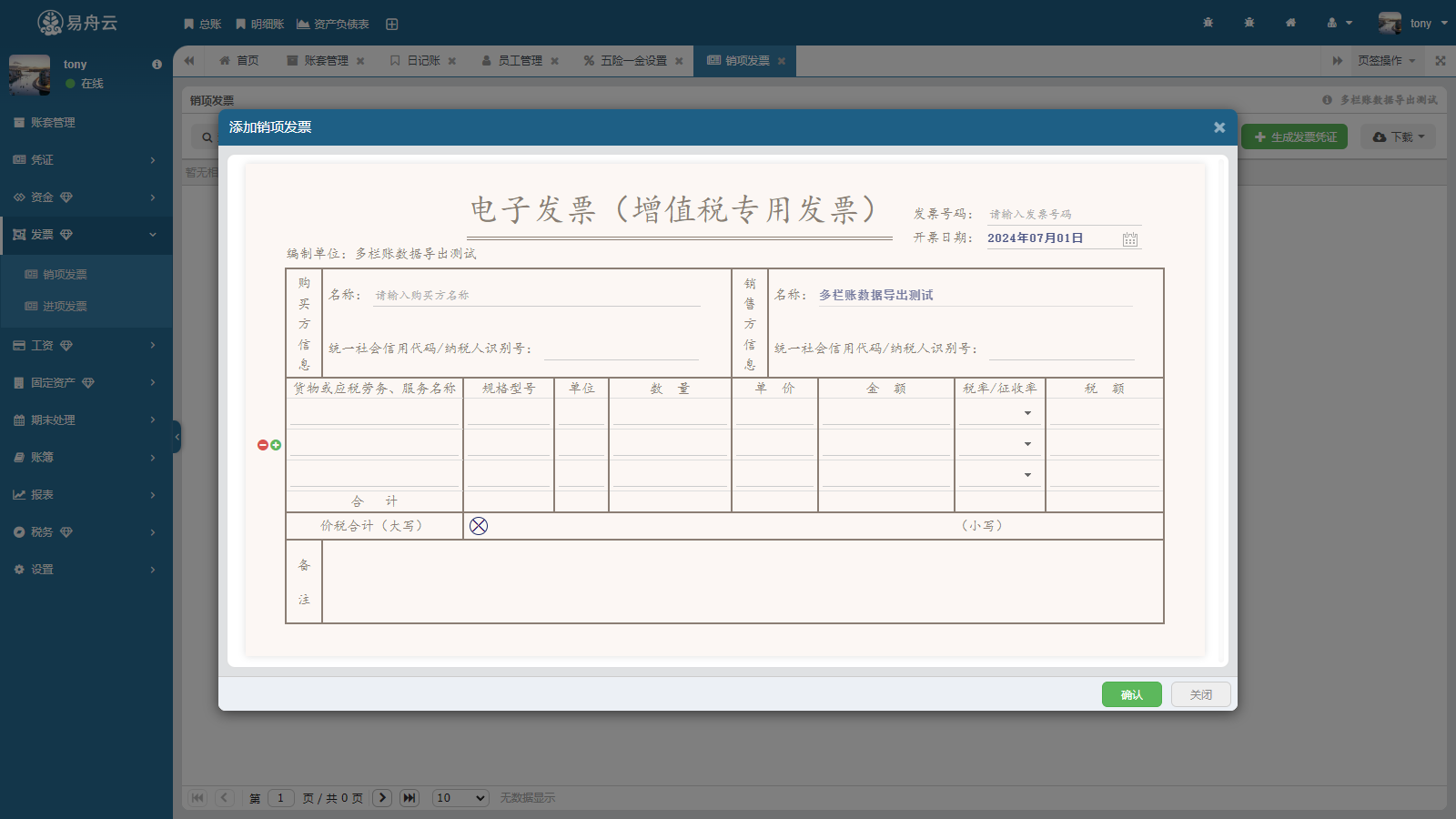Expand the 固定资产 sidebar menu

coord(86,382)
